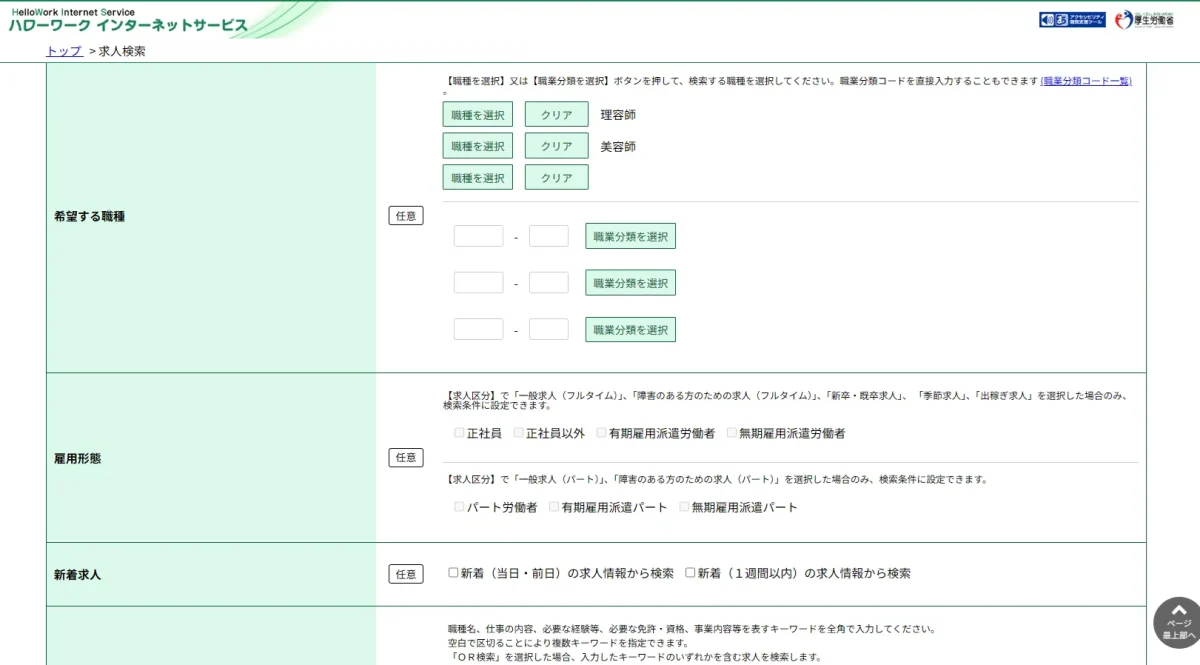Focus third-row occupation code left field
Screen dimensions: 1200x665
[x=478, y=329]
